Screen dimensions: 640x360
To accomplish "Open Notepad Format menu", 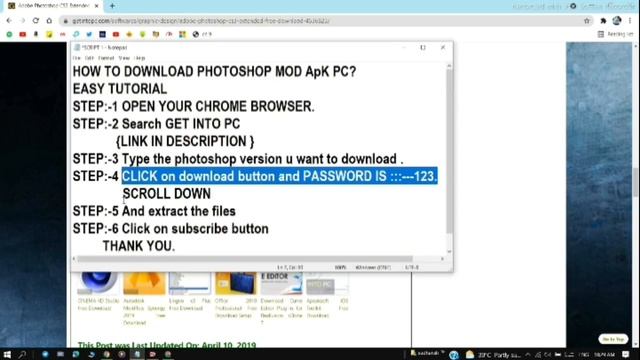I will pos(106,58).
